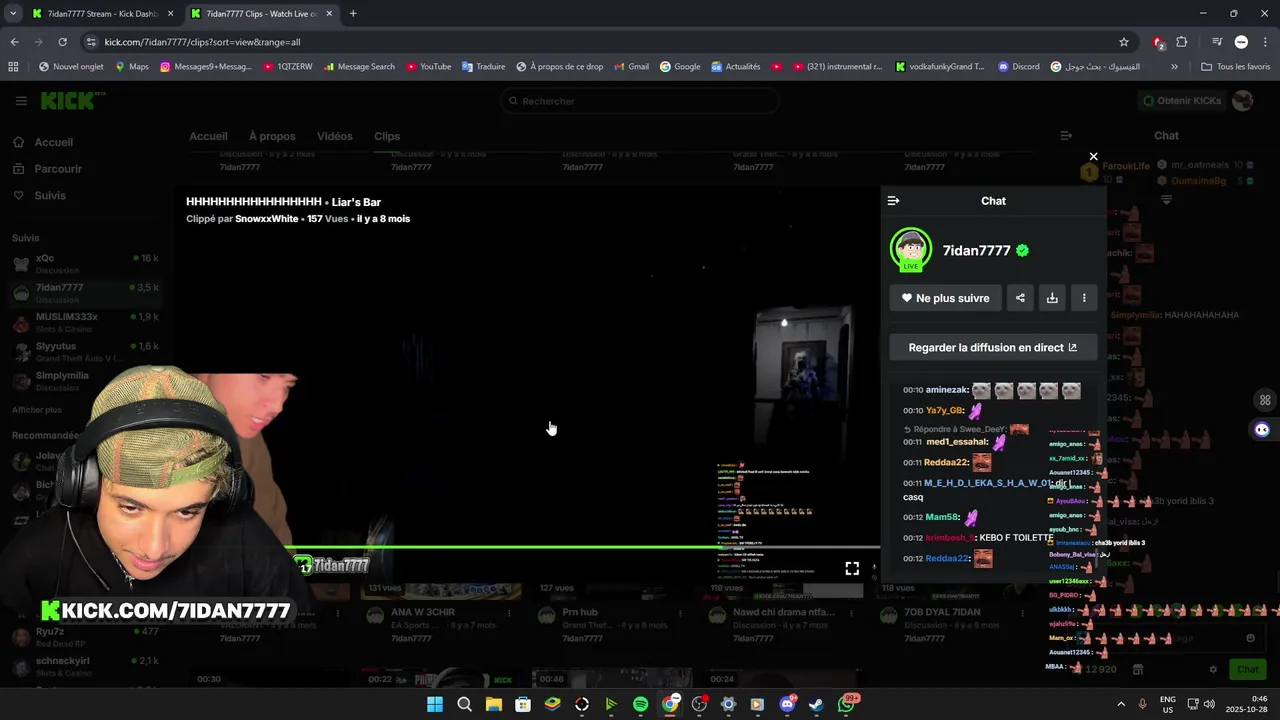This screenshot has height=720, width=1280.
Task: Open clipper SnowxxWhite's profile link
Action: coord(266,219)
